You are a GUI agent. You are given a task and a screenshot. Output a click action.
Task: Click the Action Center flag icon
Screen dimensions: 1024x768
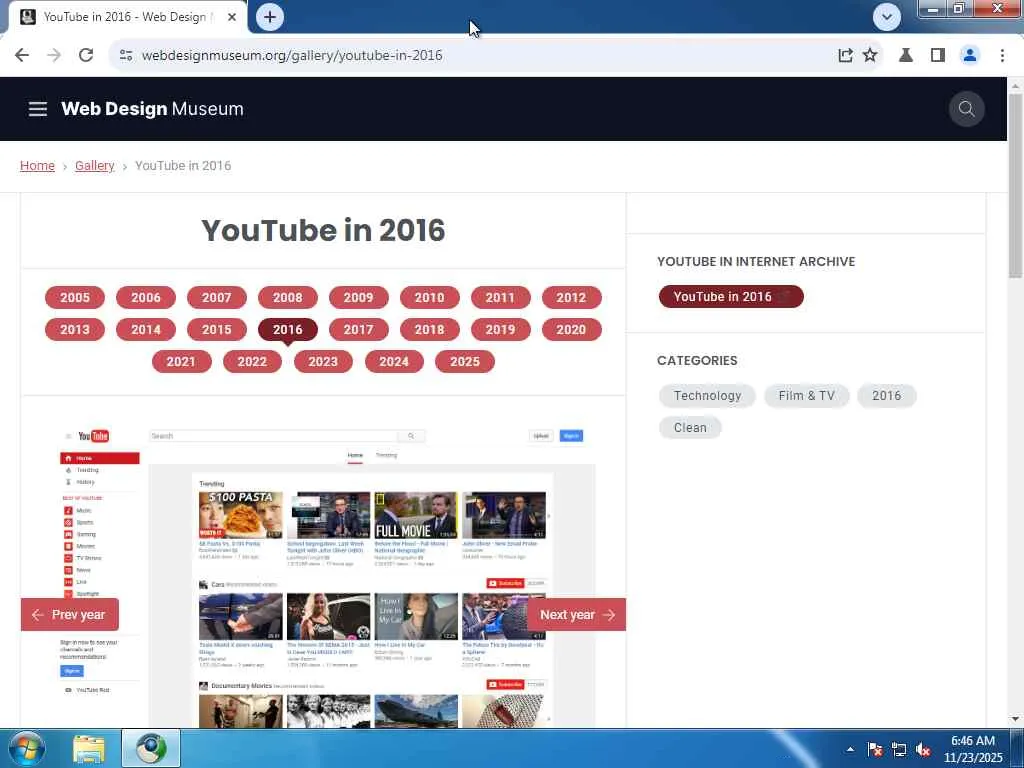click(x=874, y=749)
